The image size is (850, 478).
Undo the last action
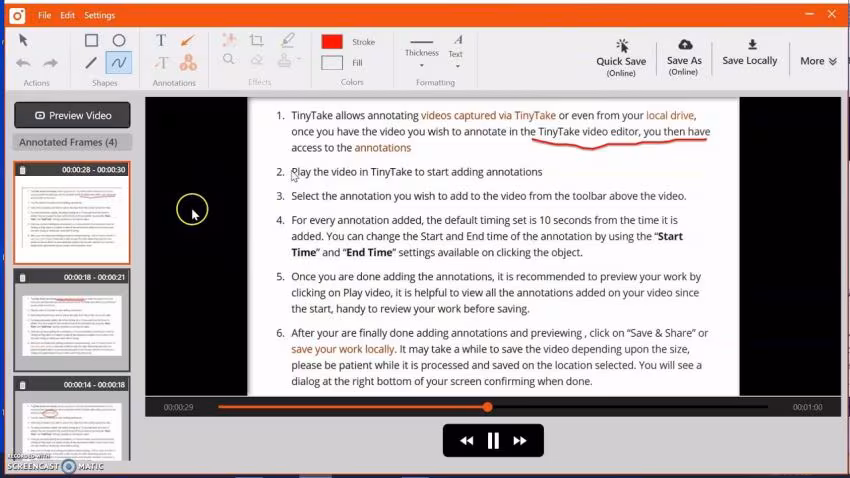23,63
